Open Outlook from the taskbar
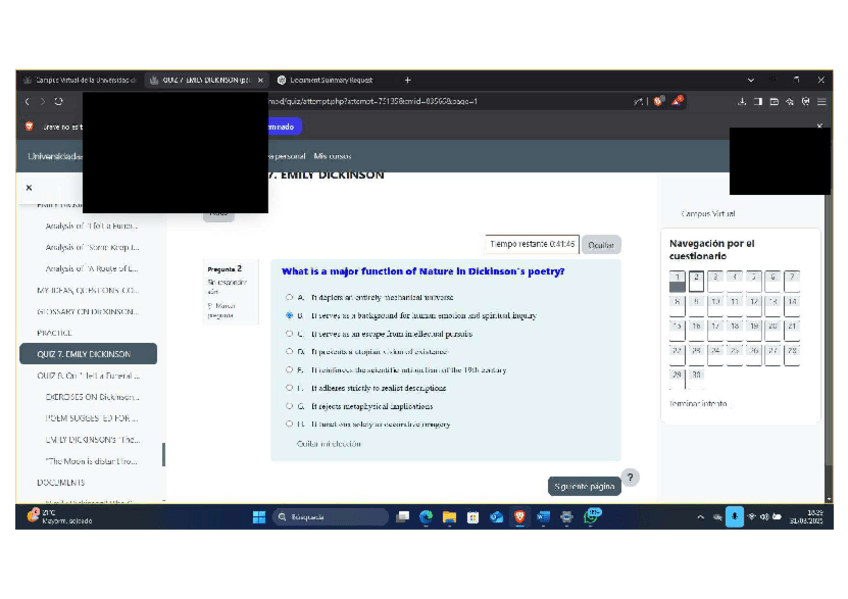This screenshot has width=848, height=599. pyautogui.click(x=496, y=517)
